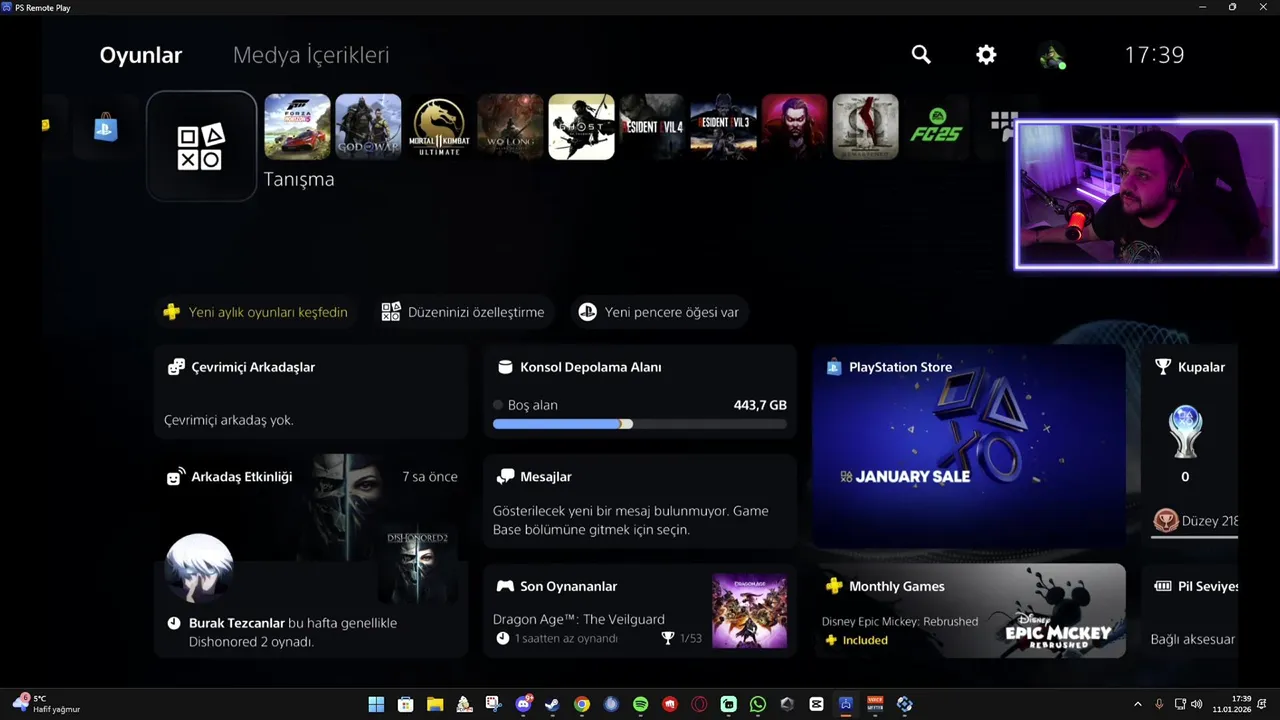1280x720 pixels.
Task: Open the game library grid icon
Action: click(x=1001, y=125)
